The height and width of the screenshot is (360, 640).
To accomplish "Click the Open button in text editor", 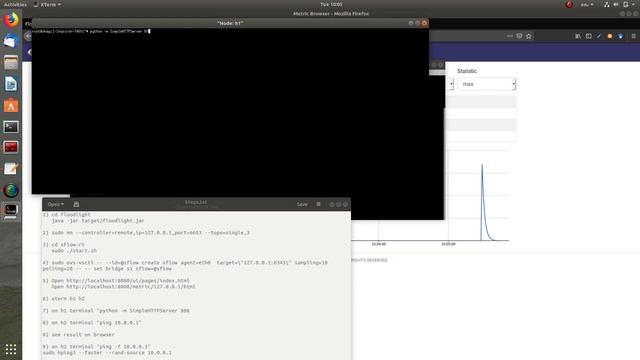I will coord(56,204).
